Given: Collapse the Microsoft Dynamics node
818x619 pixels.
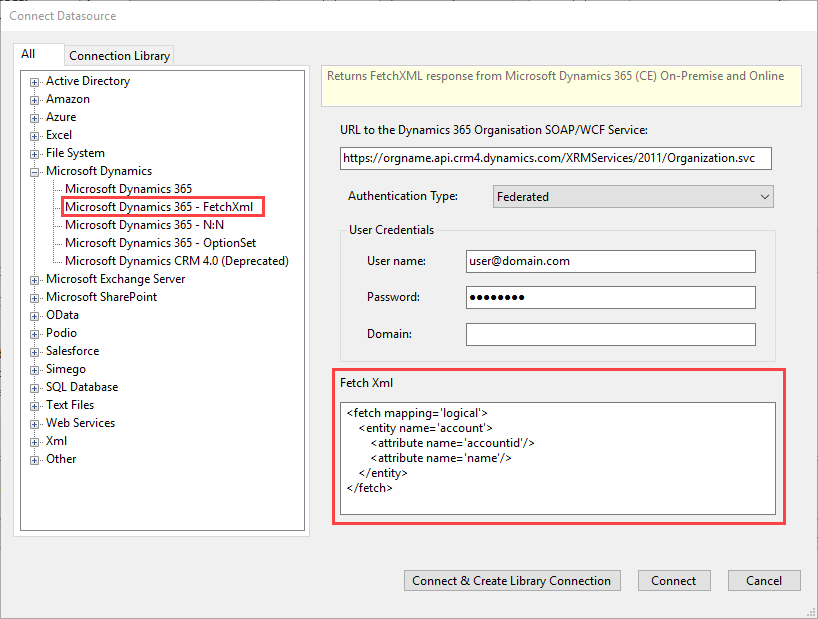Looking at the screenshot, I should (x=34, y=172).
